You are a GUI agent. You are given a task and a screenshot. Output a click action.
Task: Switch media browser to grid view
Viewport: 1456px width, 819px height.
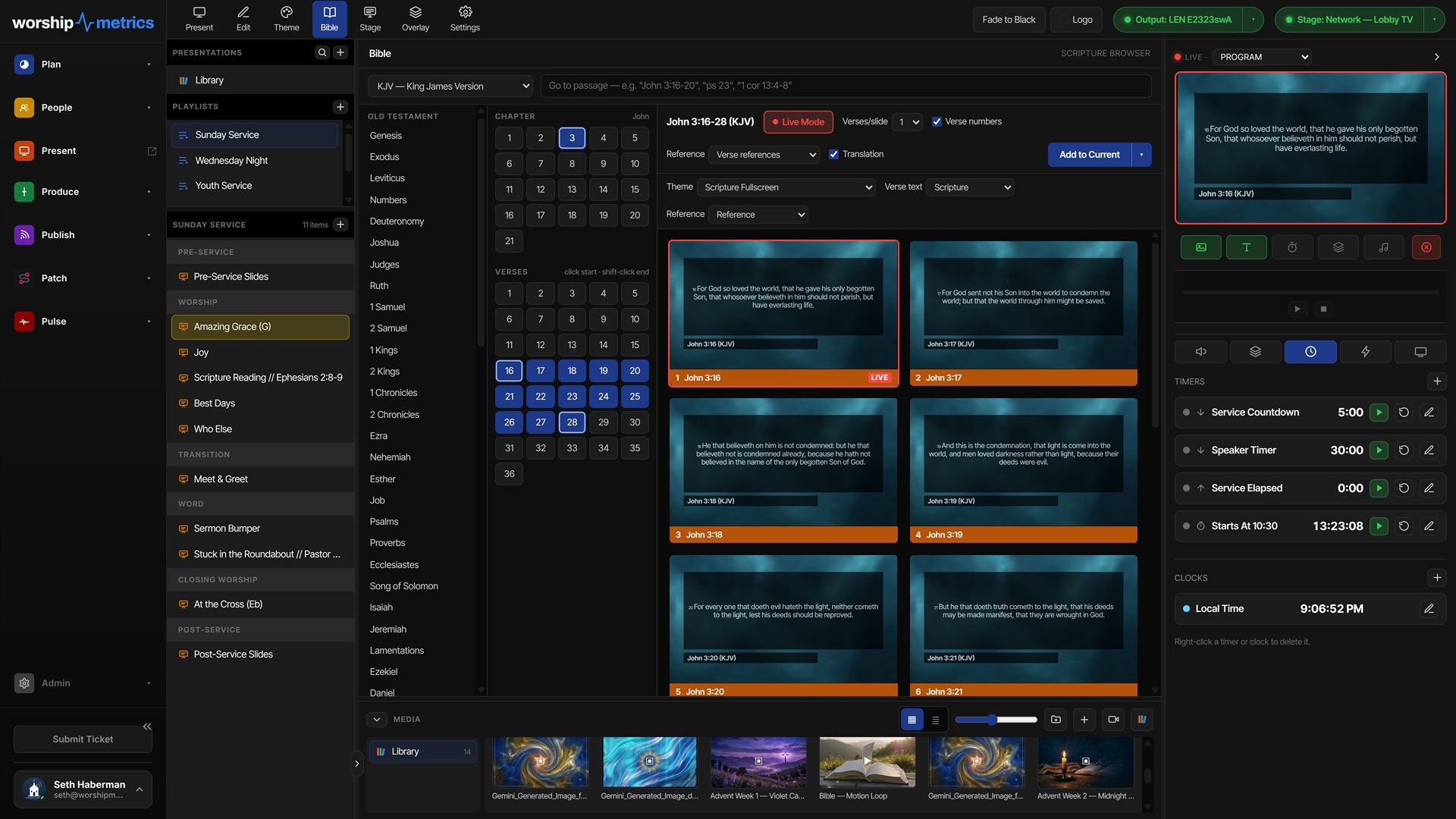point(912,720)
